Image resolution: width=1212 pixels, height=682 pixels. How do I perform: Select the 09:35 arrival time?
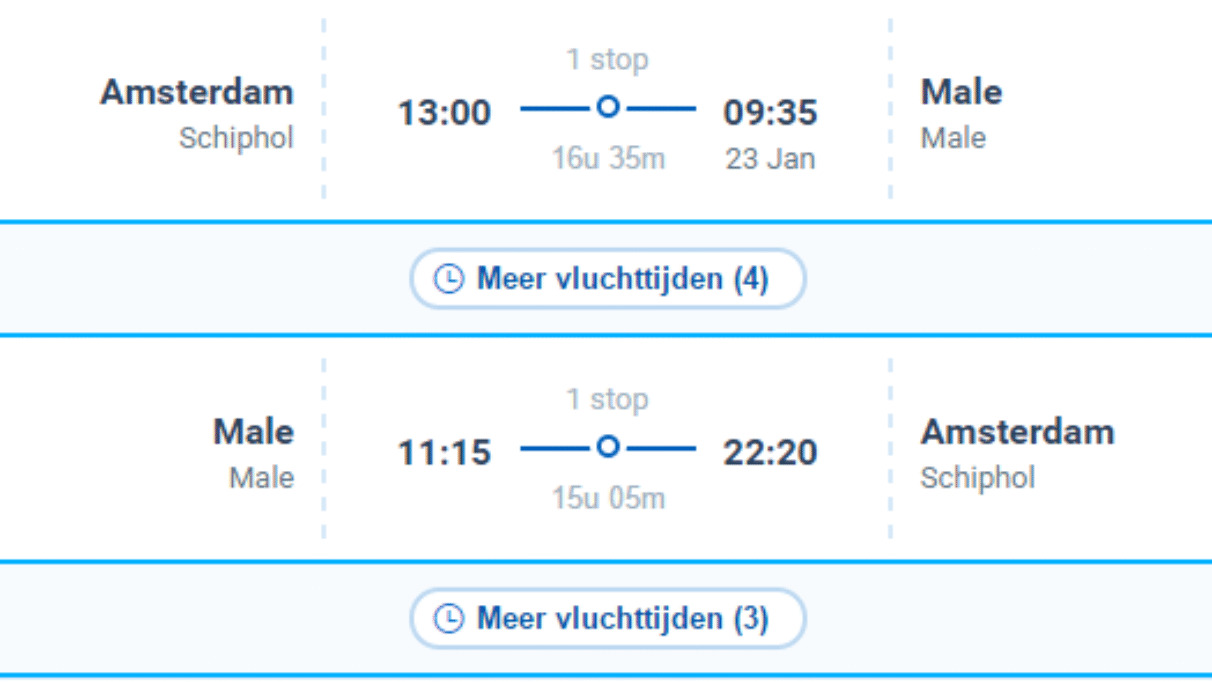[770, 113]
